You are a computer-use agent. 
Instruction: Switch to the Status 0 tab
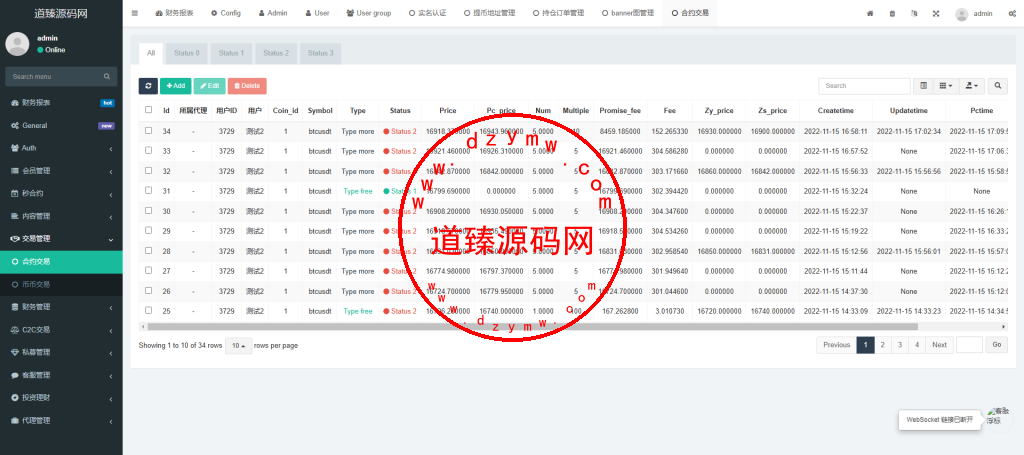coord(187,54)
